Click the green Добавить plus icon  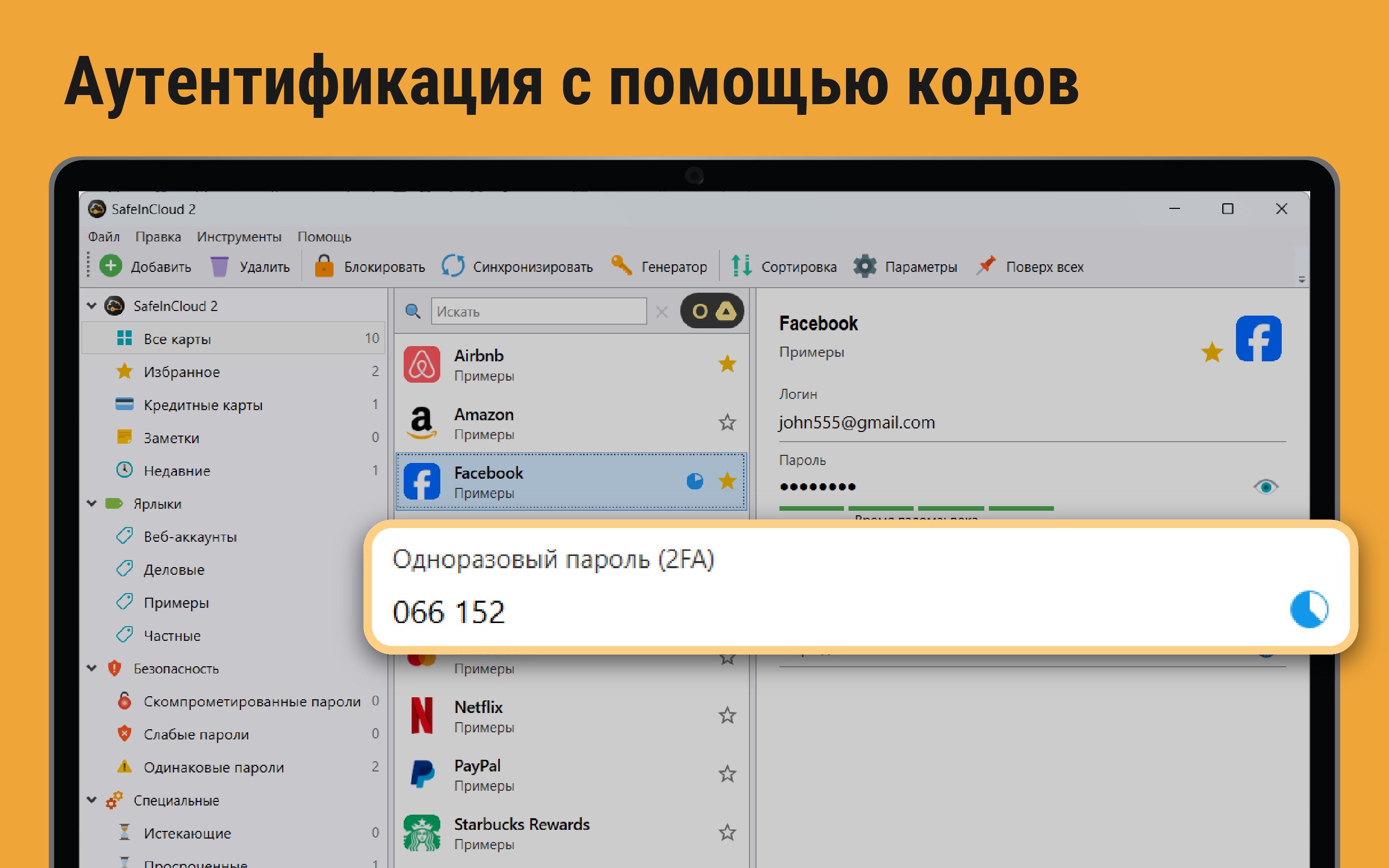110,266
